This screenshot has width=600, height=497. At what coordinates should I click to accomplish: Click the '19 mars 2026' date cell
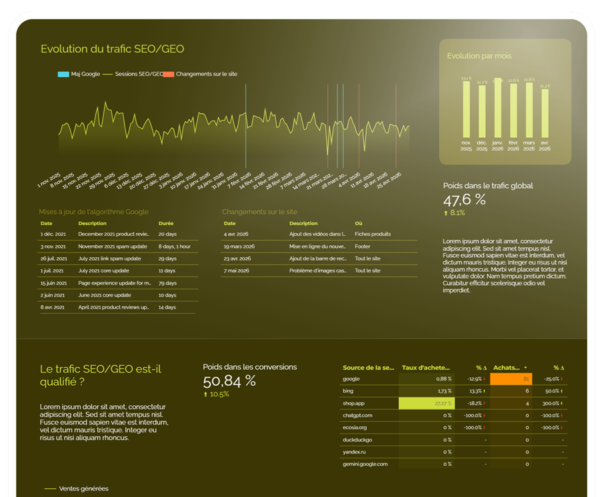(x=239, y=246)
